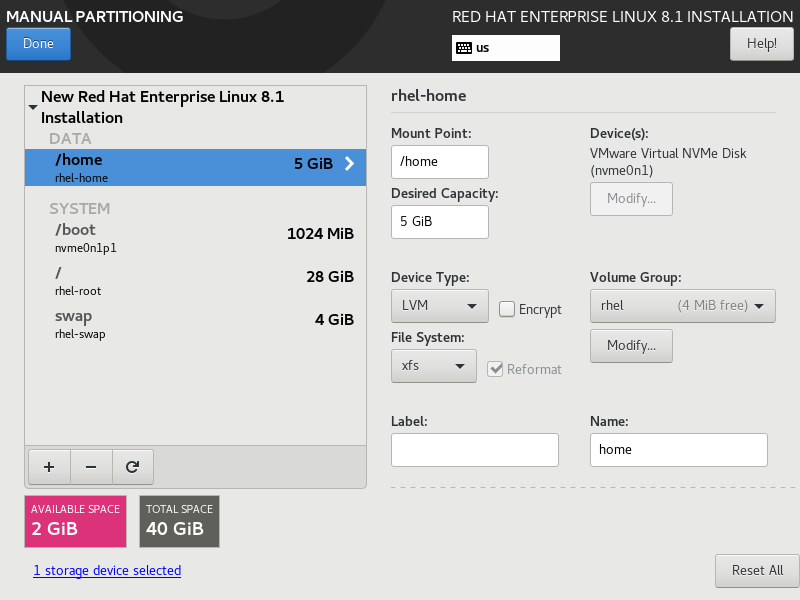Image resolution: width=800 pixels, height=600 pixels.
Task: Click the Mount Point input field
Action: coord(440,162)
